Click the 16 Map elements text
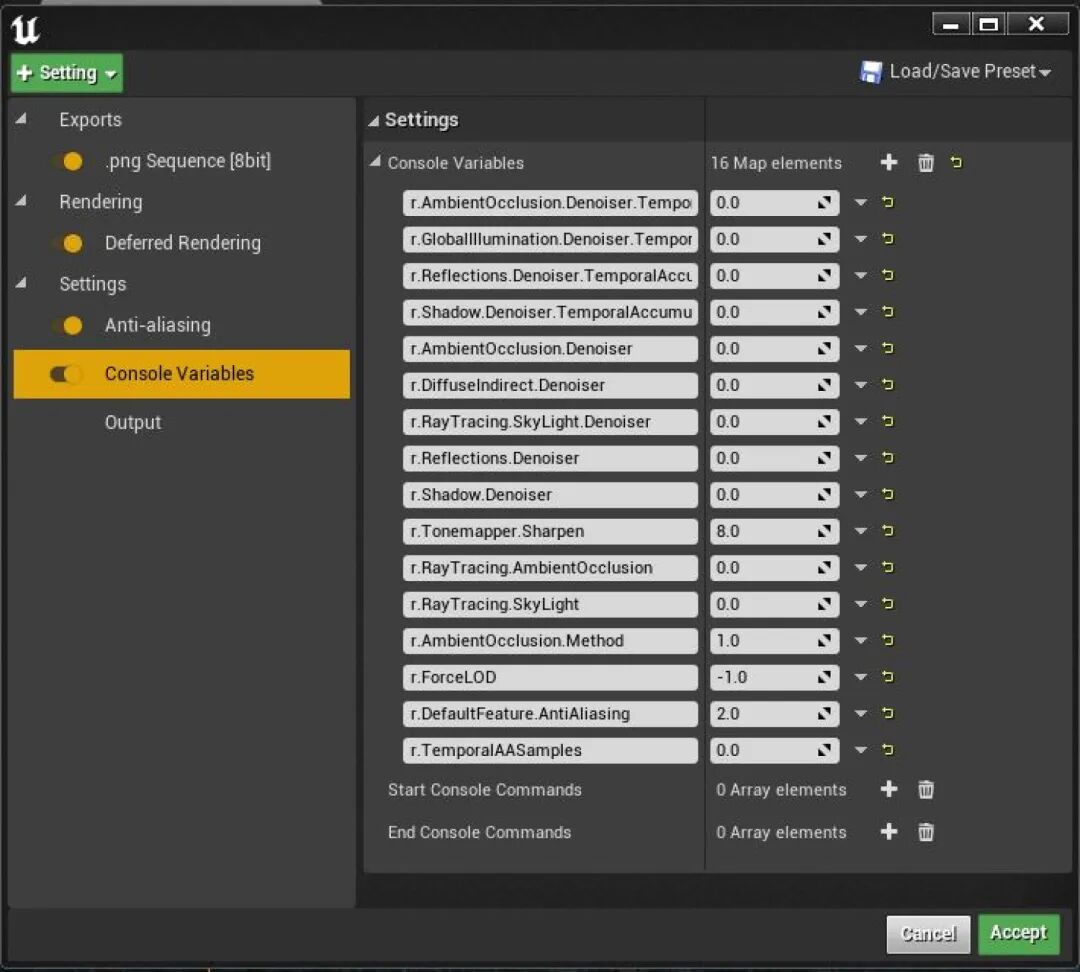1080x972 pixels. pos(776,163)
